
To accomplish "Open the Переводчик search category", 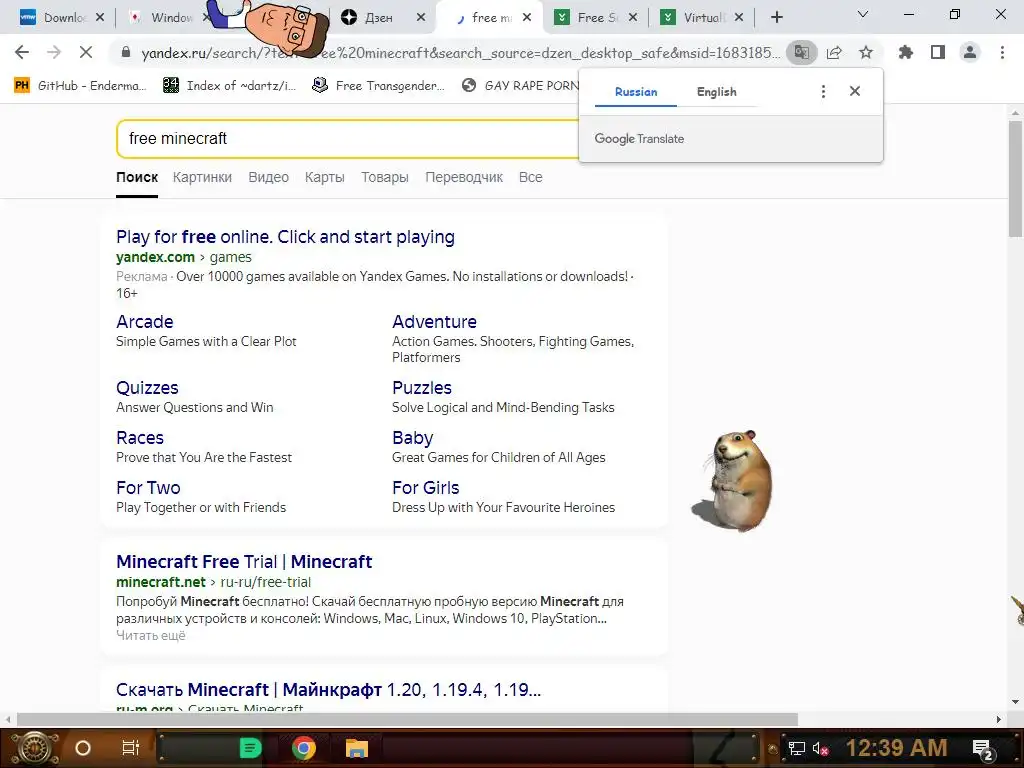I will click(464, 177).
